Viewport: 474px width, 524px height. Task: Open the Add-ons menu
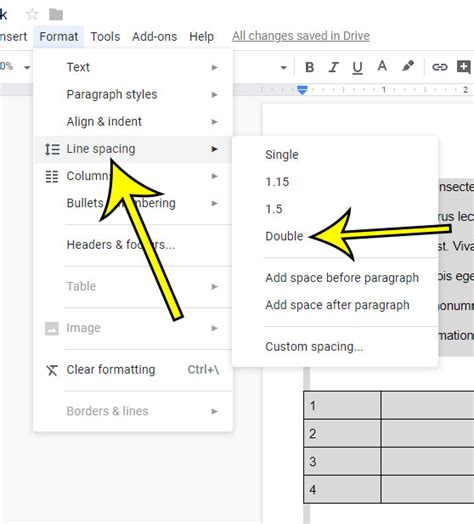click(154, 36)
